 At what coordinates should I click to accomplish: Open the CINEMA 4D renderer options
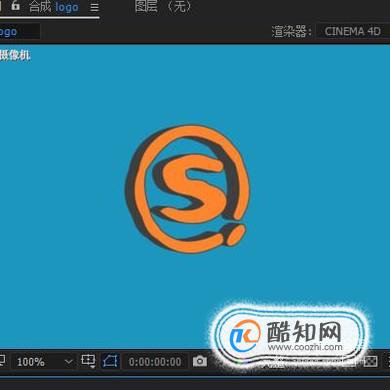pos(353,31)
